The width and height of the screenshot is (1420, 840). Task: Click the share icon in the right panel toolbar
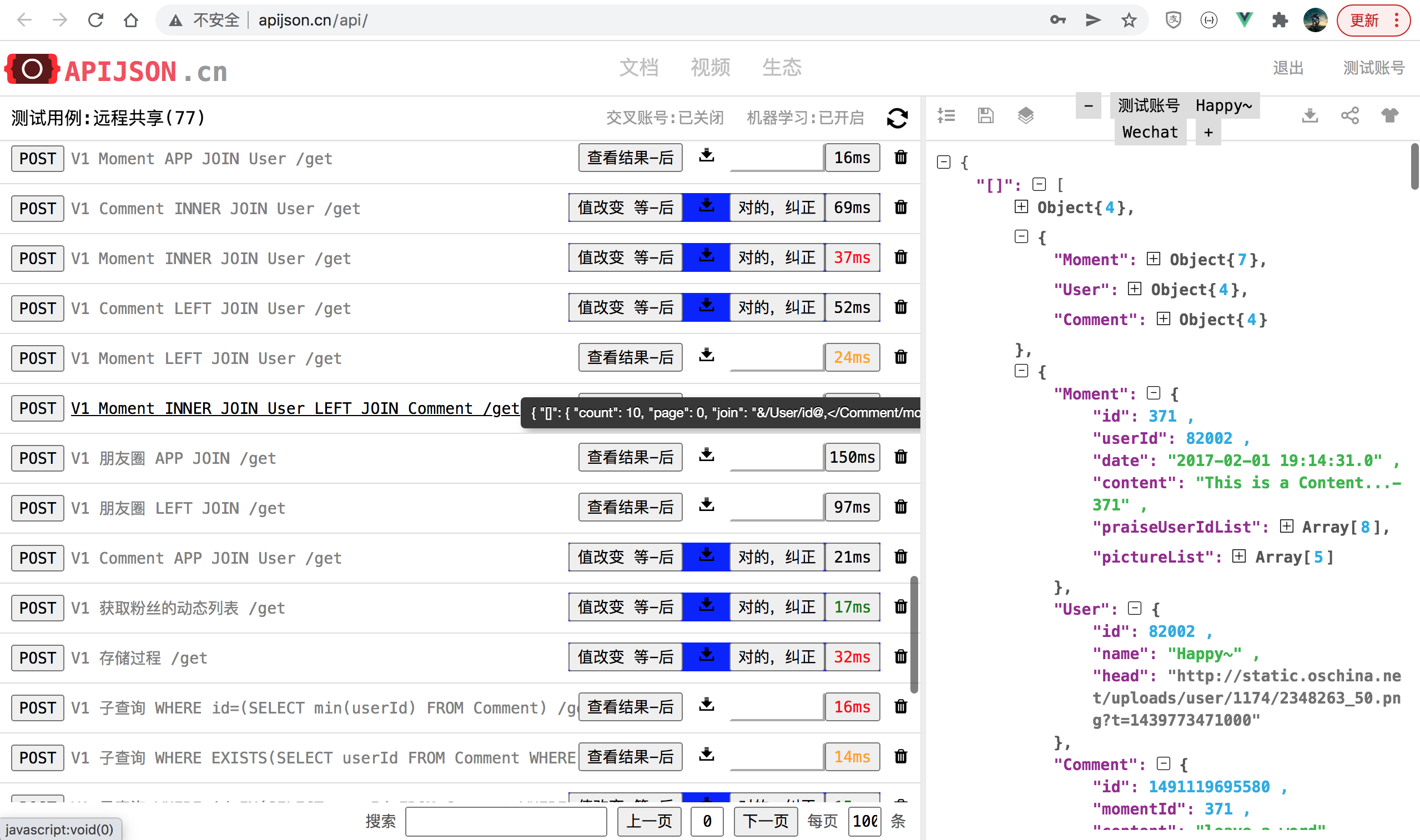coord(1349,115)
